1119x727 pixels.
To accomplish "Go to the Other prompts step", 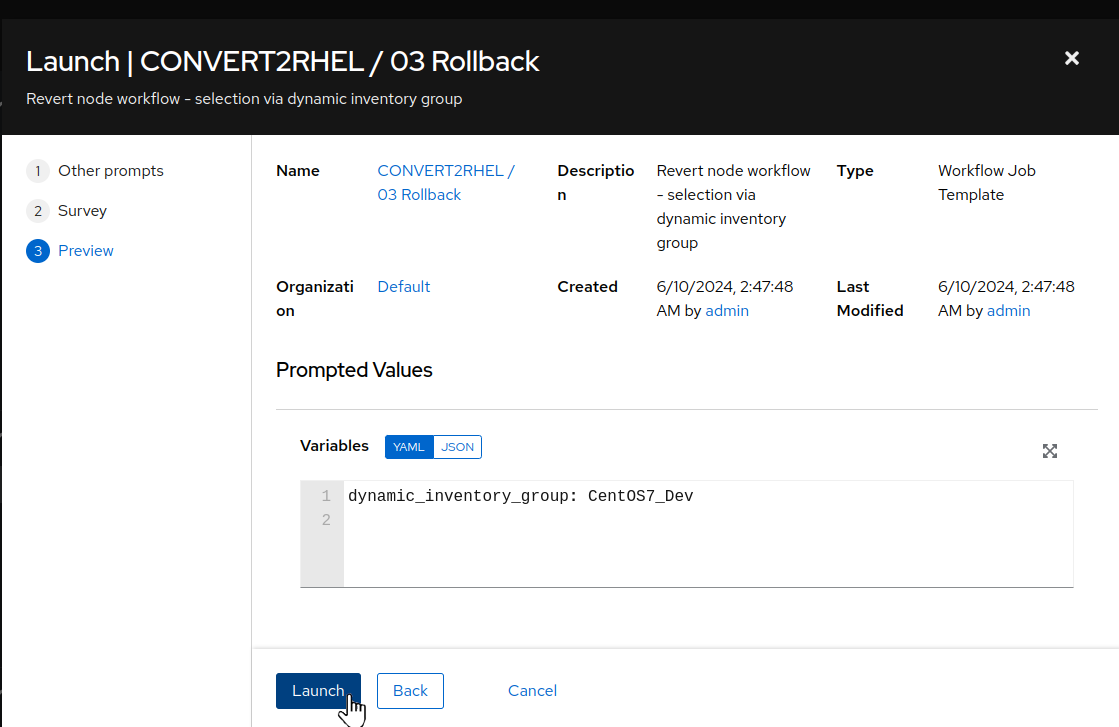I will [x=111, y=171].
